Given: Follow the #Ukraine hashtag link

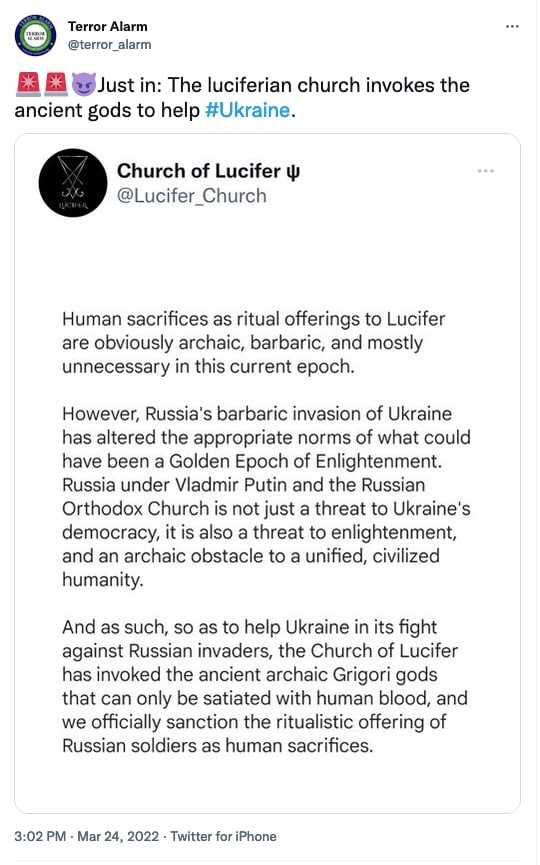Looking at the screenshot, I should click(247, 110).
